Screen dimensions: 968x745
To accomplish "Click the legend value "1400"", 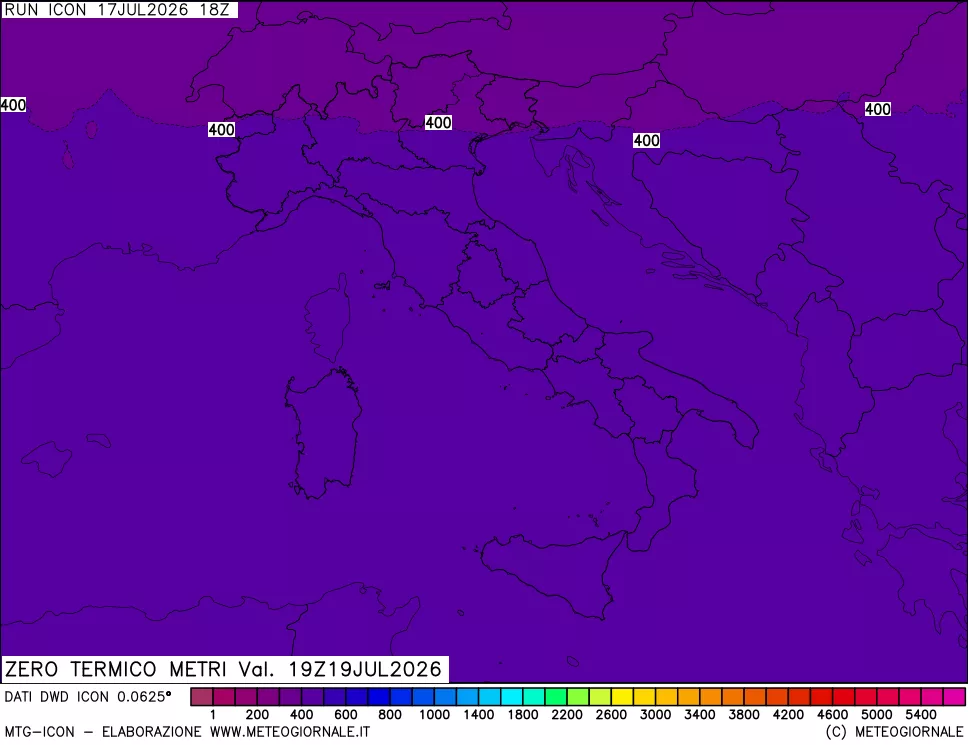I will (479, 715).
